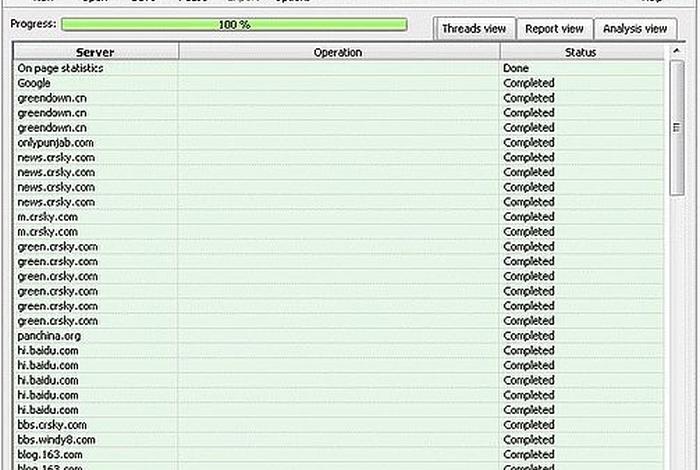Select the bbs.crsky.com row

point(338,425)
